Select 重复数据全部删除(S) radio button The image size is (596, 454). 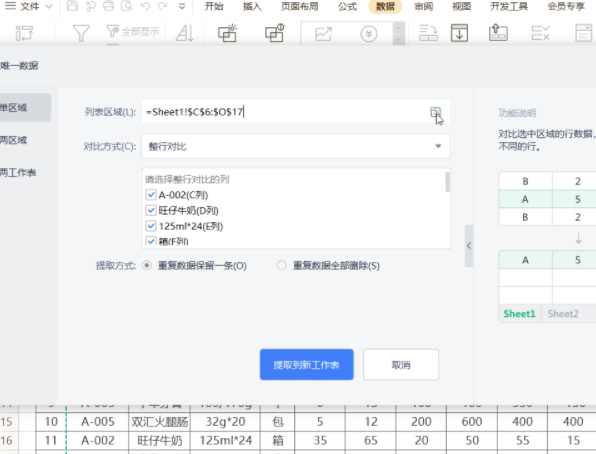pos(281,265)
